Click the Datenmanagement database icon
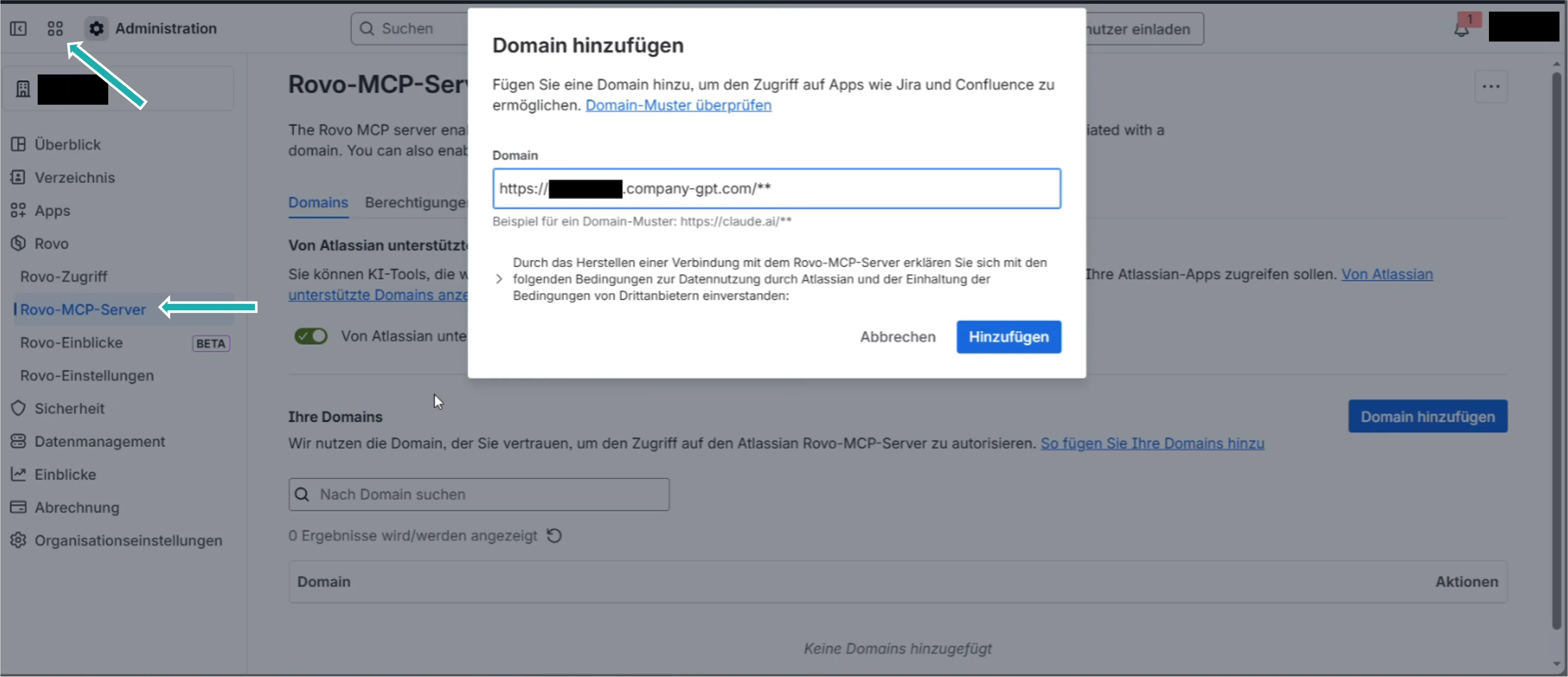 tap(18, 441)
